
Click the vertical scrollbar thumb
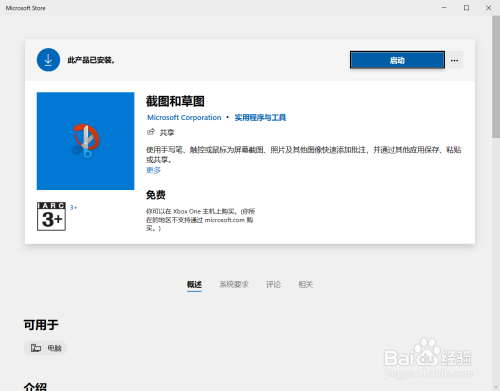pyautogui.click(x=496, y=77)
